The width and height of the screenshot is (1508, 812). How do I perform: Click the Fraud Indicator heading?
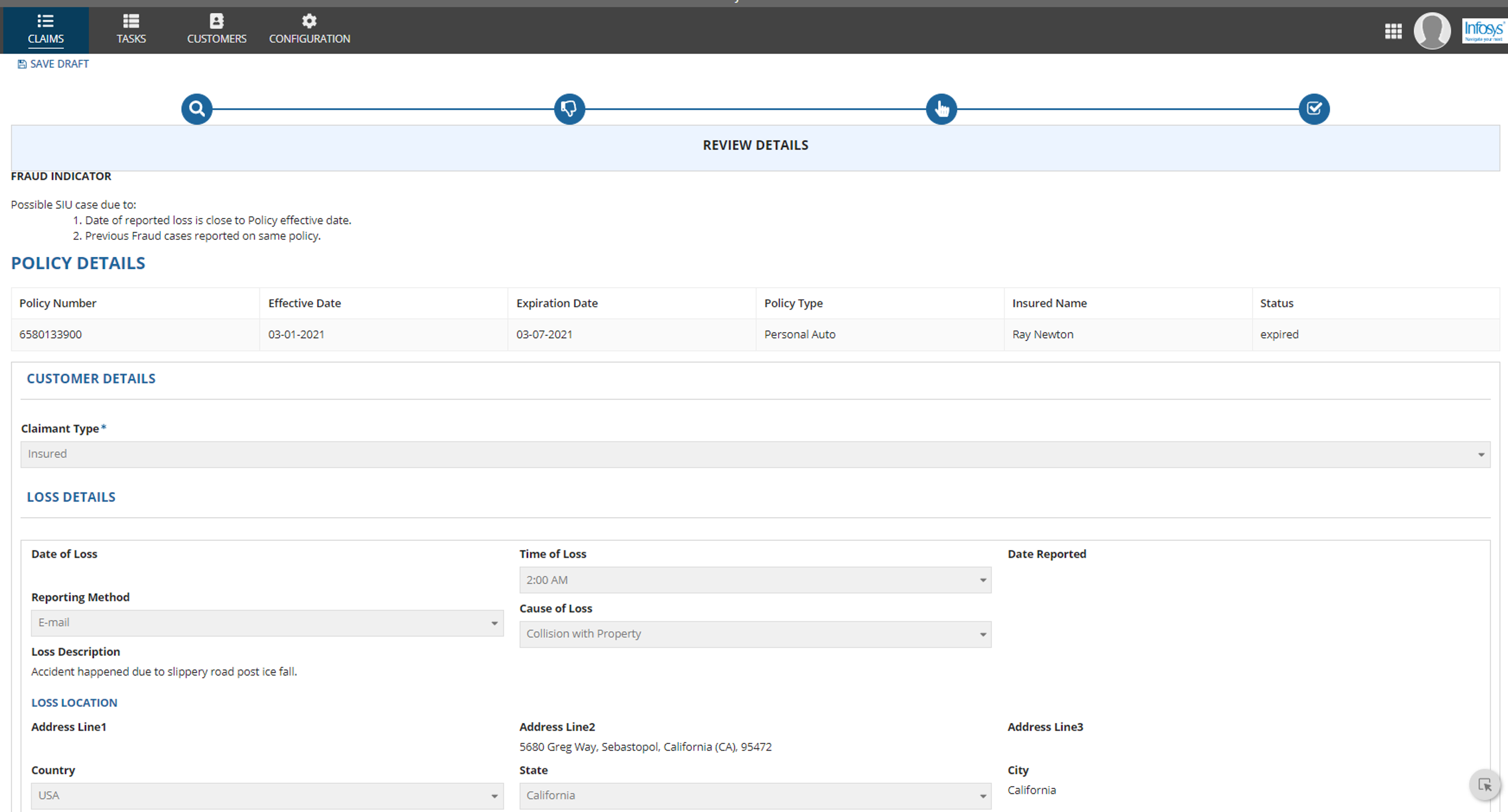pos(61,176)
